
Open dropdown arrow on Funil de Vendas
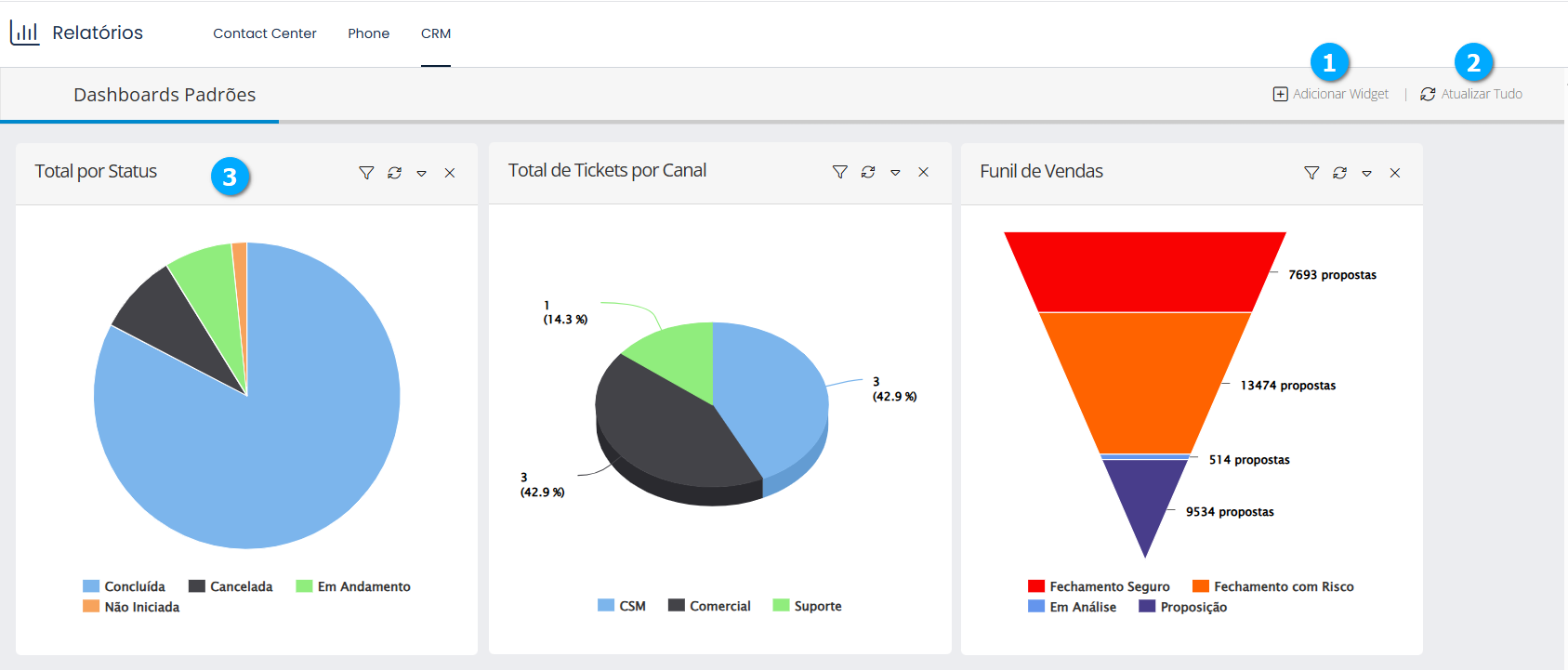[1366, 174]
